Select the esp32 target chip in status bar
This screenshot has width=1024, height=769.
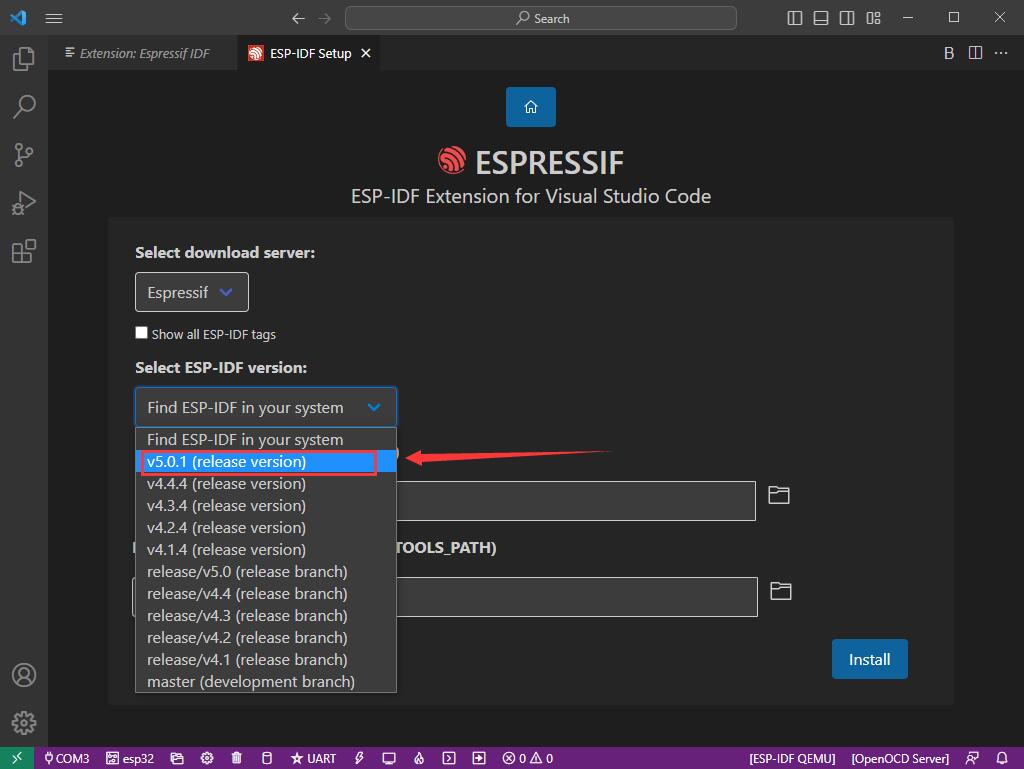point(130,758)
